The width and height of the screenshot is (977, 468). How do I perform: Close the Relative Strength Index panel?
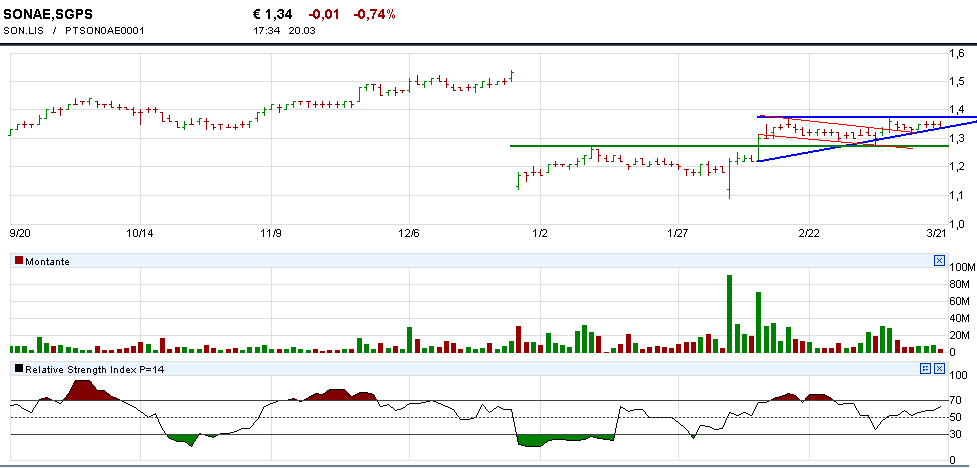(x=940, y=369)
